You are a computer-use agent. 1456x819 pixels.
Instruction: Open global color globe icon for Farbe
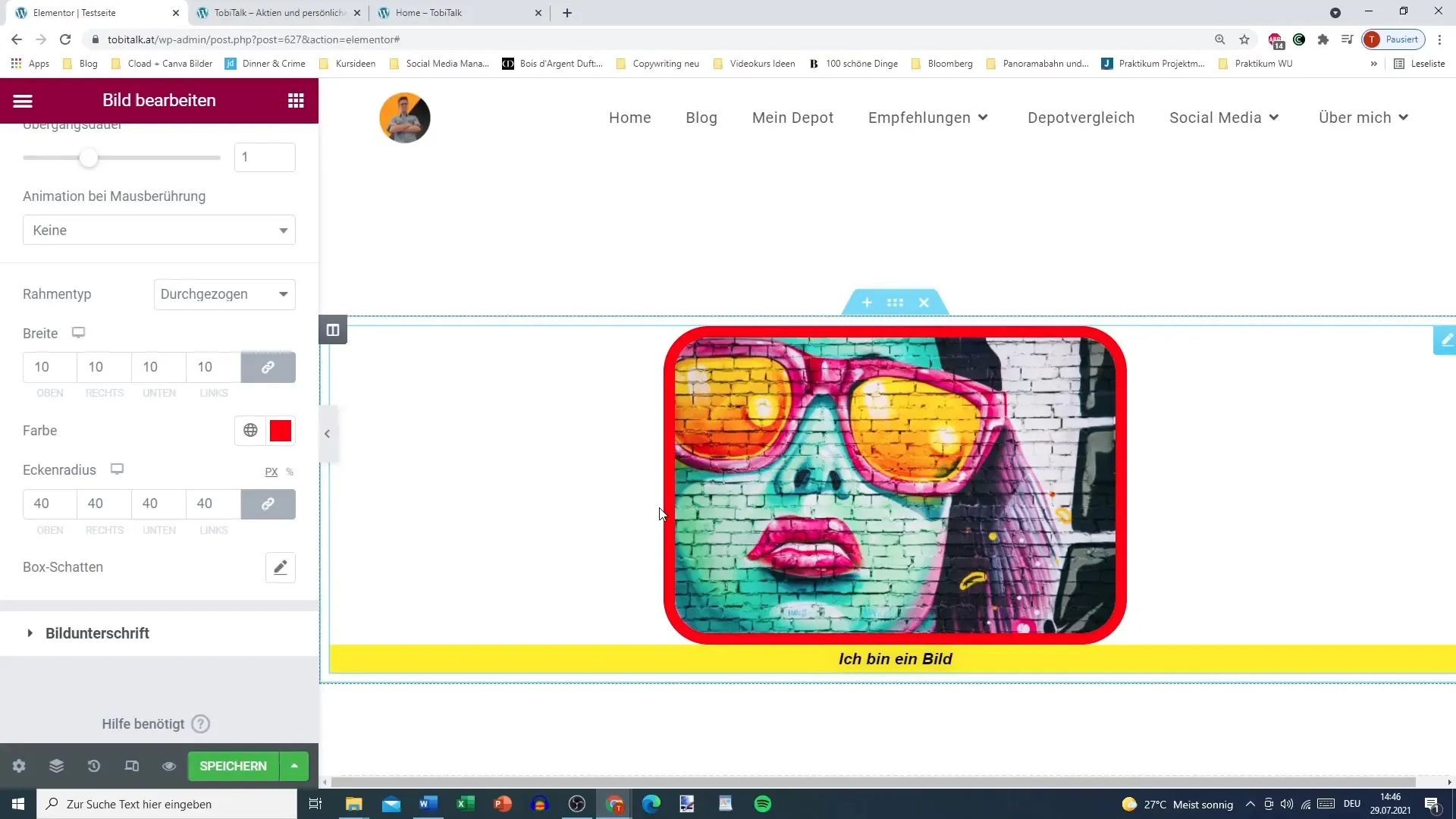tap(250, 431)
